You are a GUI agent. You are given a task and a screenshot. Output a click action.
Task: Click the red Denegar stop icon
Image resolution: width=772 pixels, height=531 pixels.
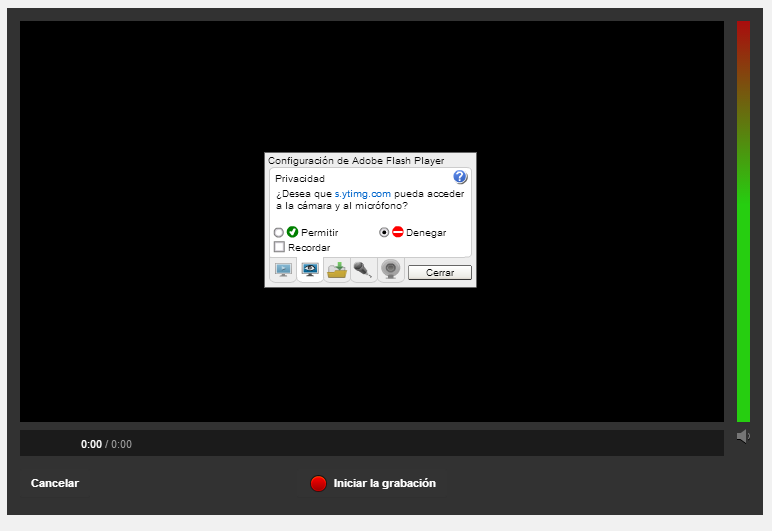(398, 232)
